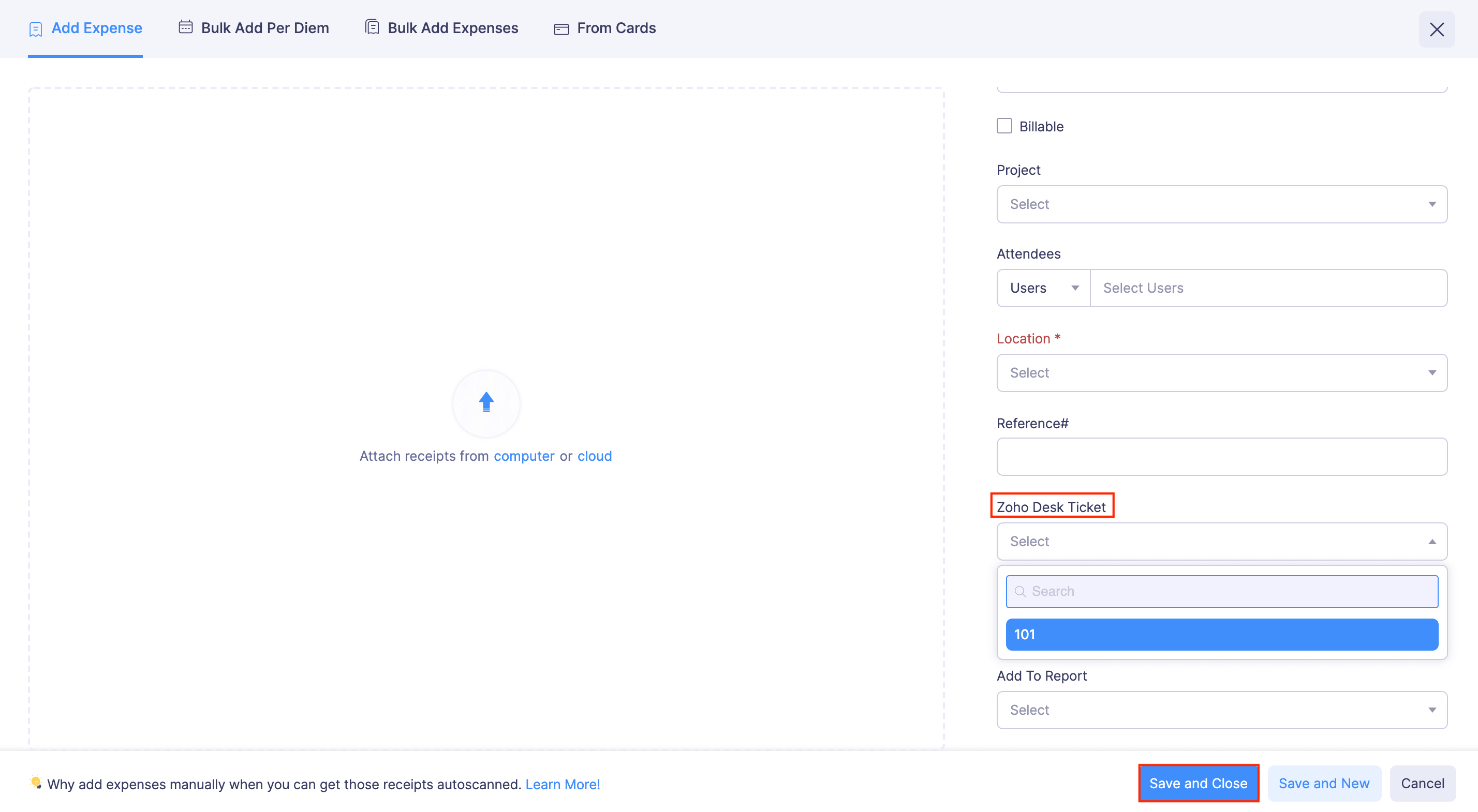Collapse the Zoho Desk Ticket dropdown
The height and width of the screenshot is (812, 1478).
pyautogui.click(x=1221, y=542)
